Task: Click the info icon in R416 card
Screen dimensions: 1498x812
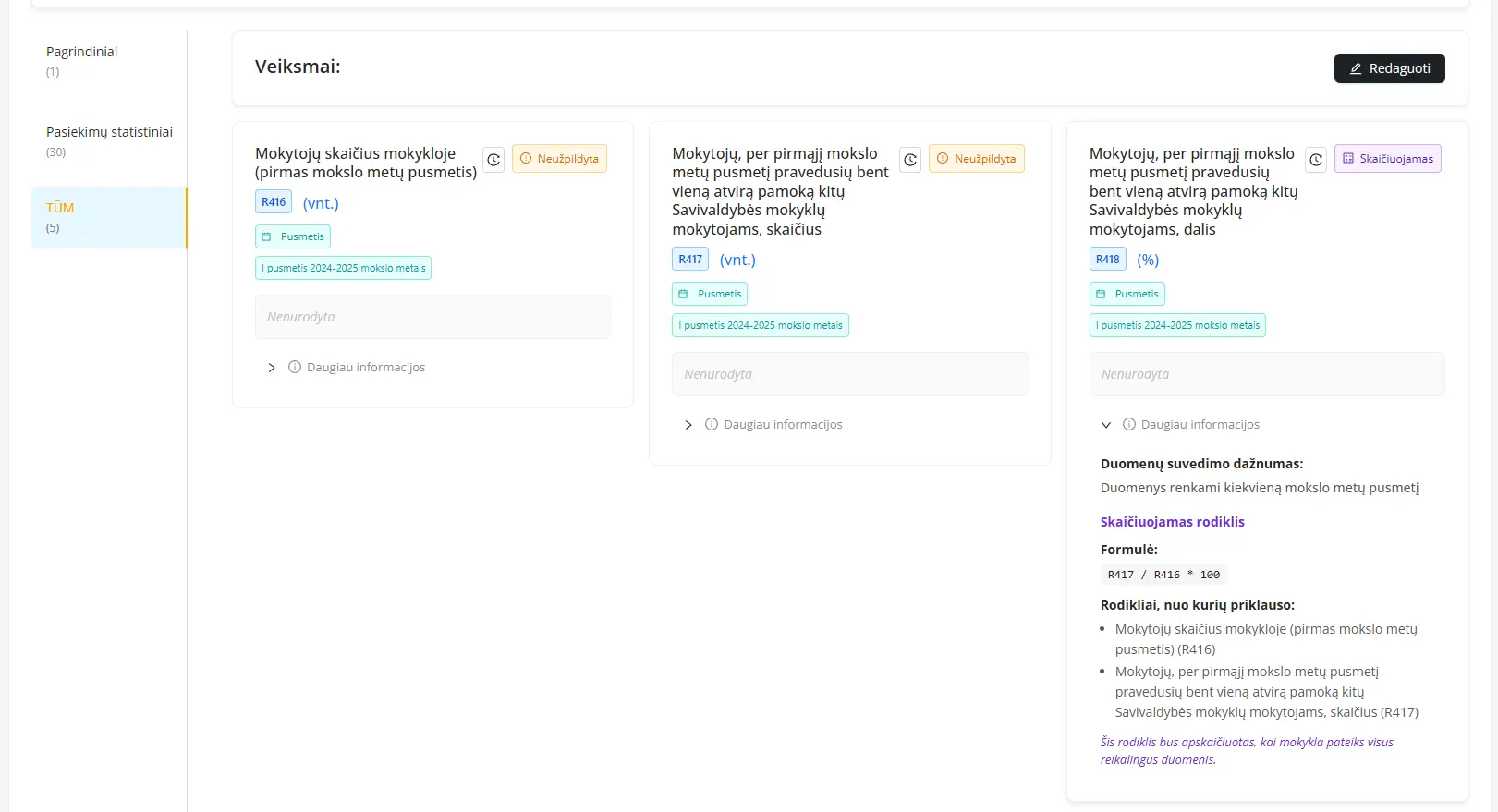Action: tap(295, 367)
